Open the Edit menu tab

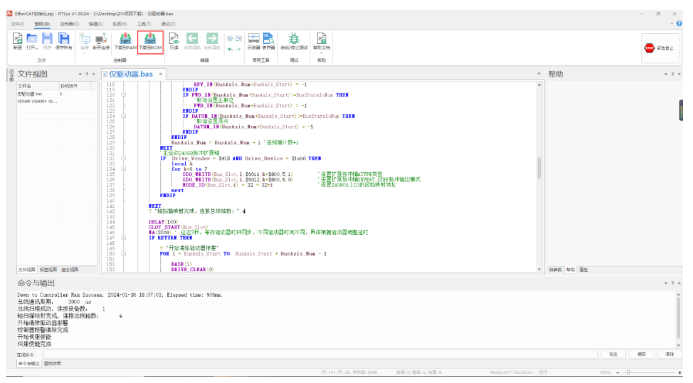pos(95,24)
